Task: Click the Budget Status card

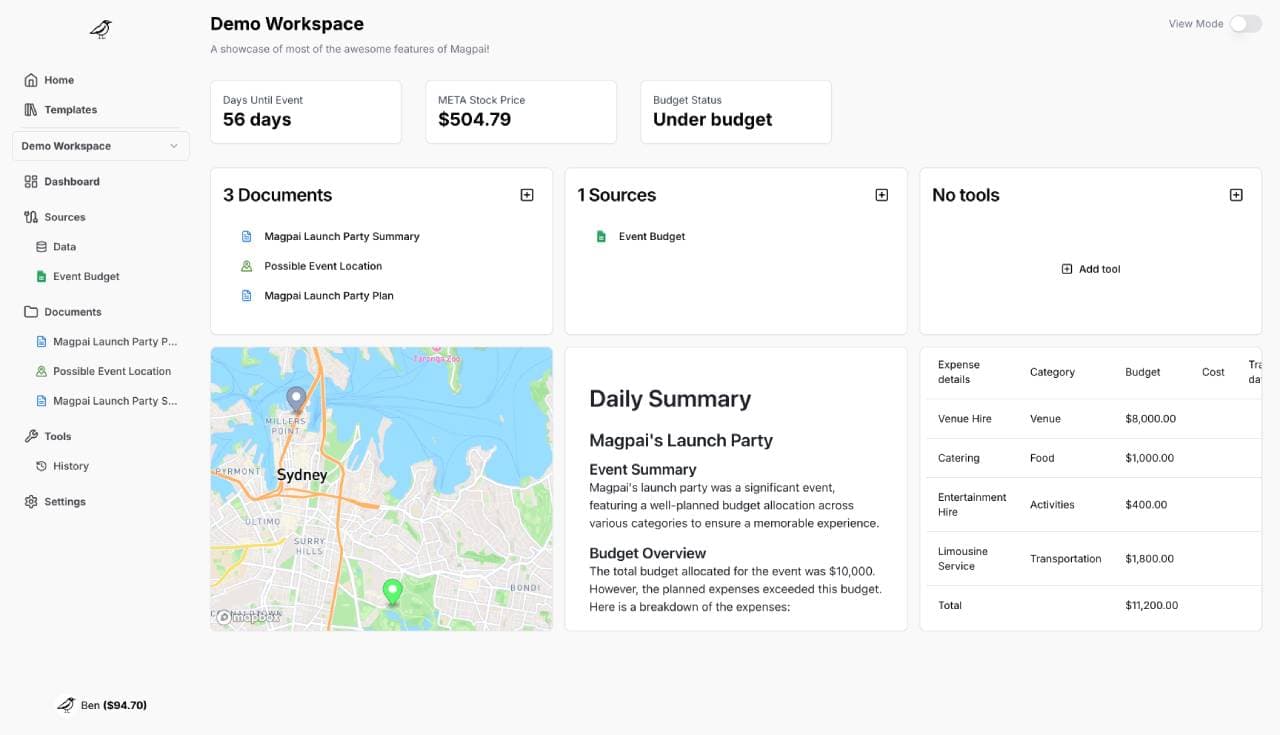Action: [x=736, y=112]
